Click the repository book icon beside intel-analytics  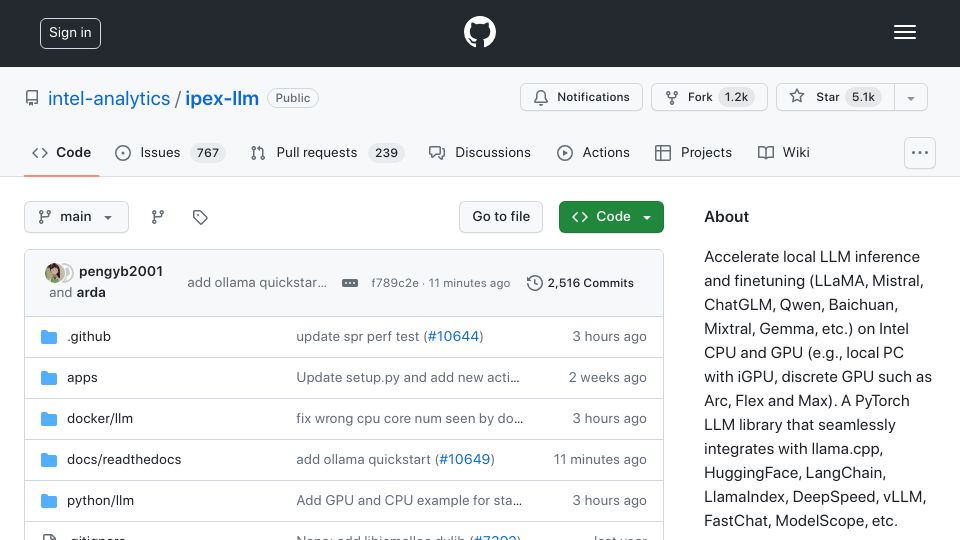32,98
